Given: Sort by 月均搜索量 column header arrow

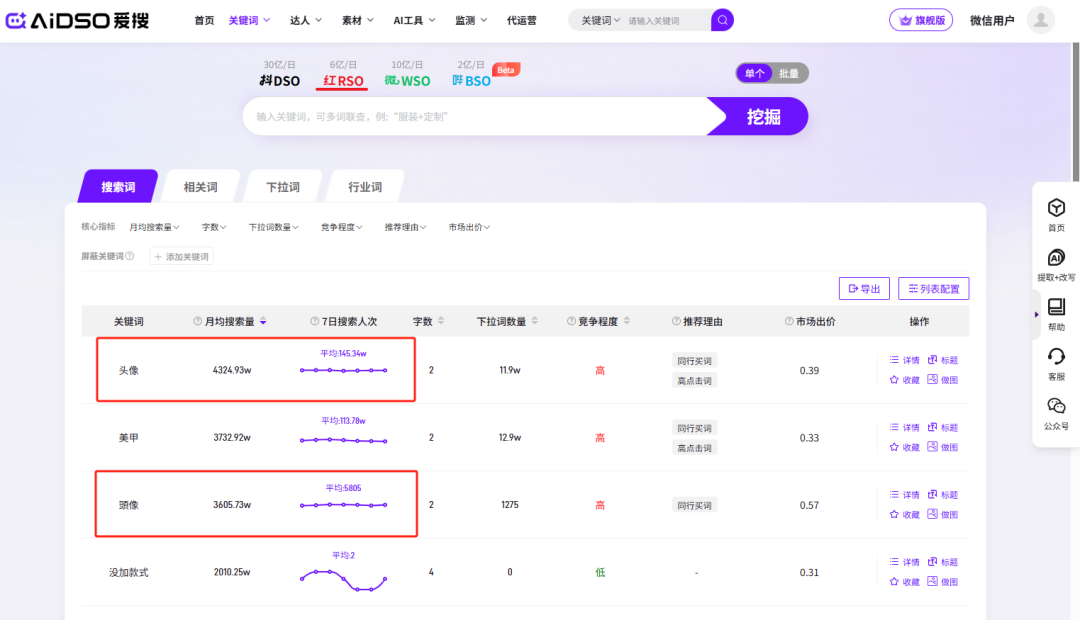Looking at the screenshot, I should [263, 321].
